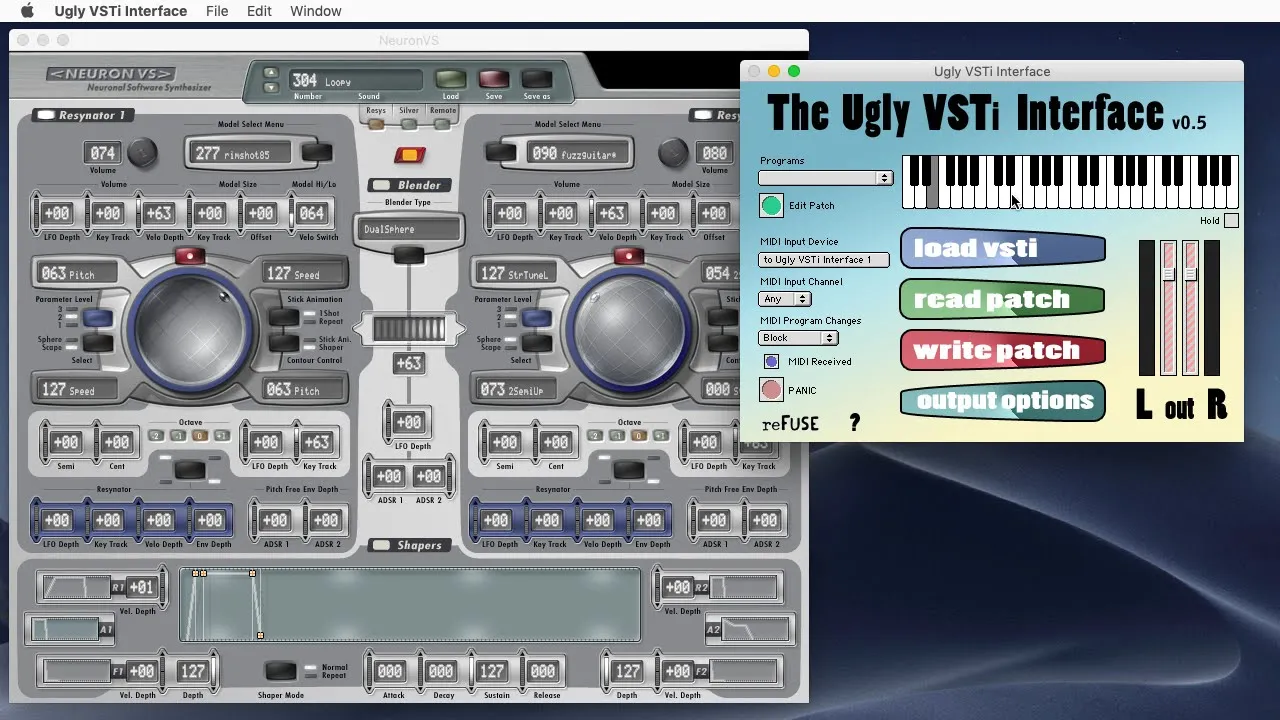Viewport: 1280px width, 720px height.
Task: Click the Resynator 2 volume knob
Action: click(673, 153)
